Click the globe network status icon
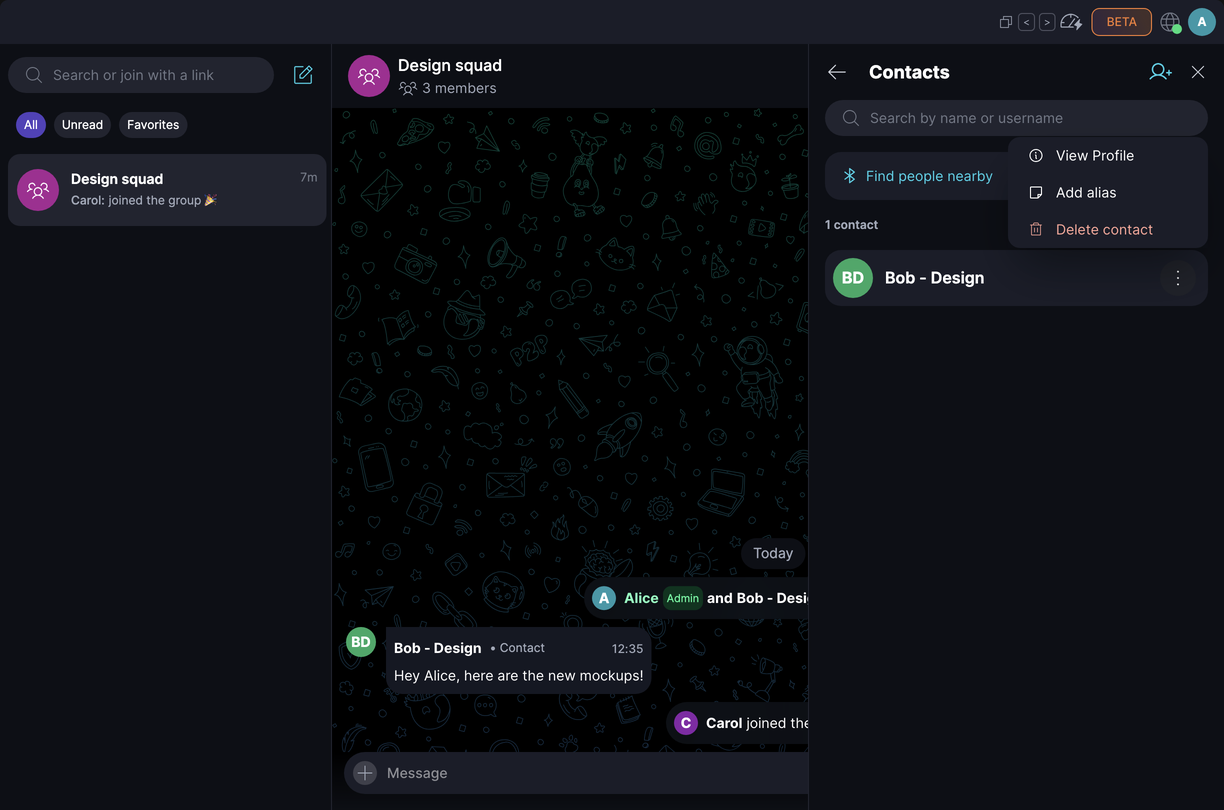Image resolution: width=1224 pixels, height=810 pixels. (x=1170, y=22)
